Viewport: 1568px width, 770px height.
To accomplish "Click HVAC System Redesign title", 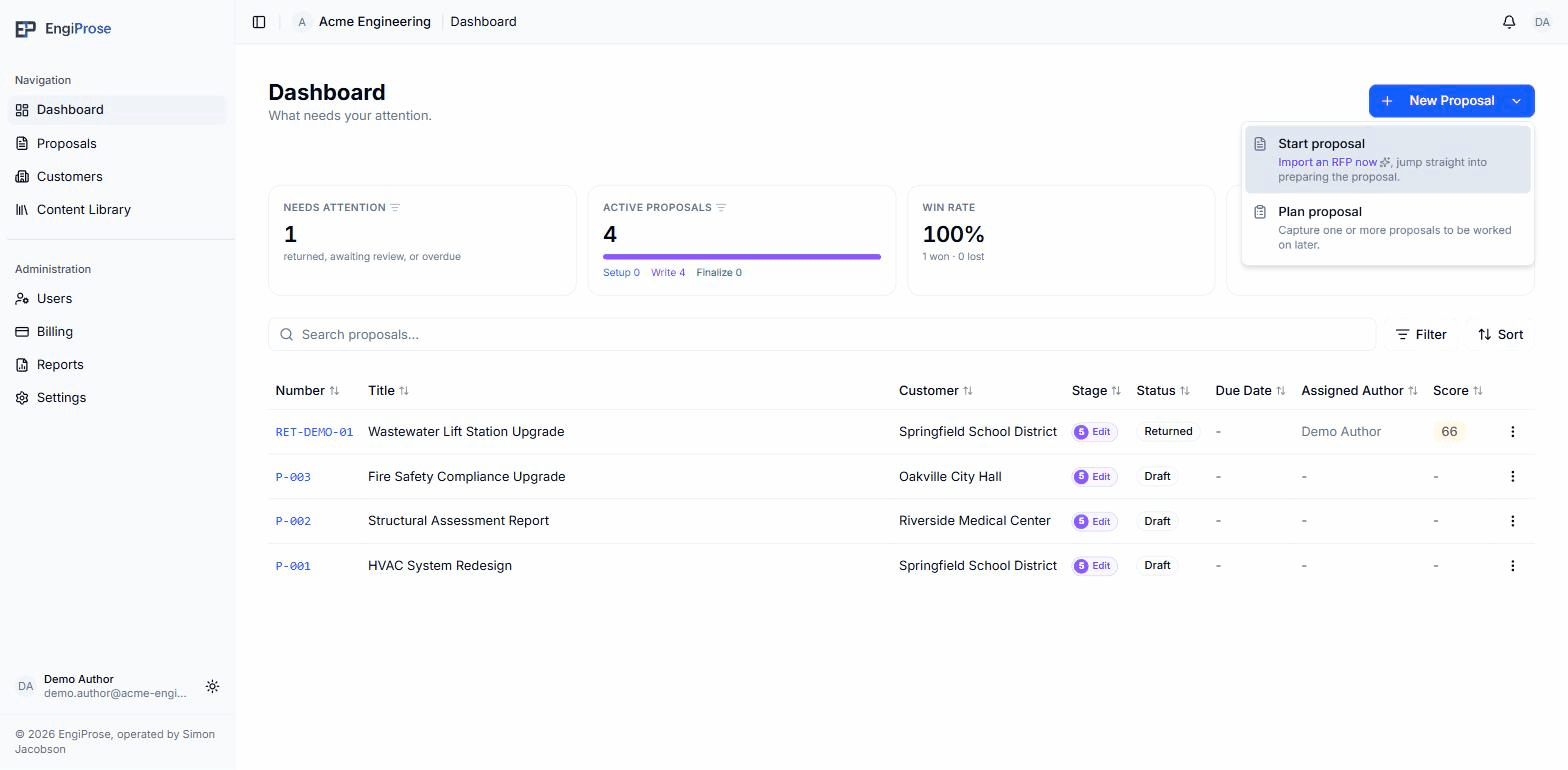I will [x=440, y=566].
